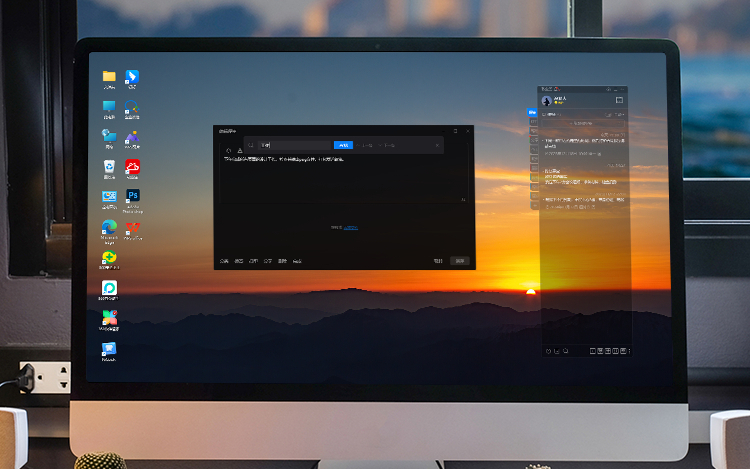Open the ToDesk desktop shortcut

click(109, 348)
